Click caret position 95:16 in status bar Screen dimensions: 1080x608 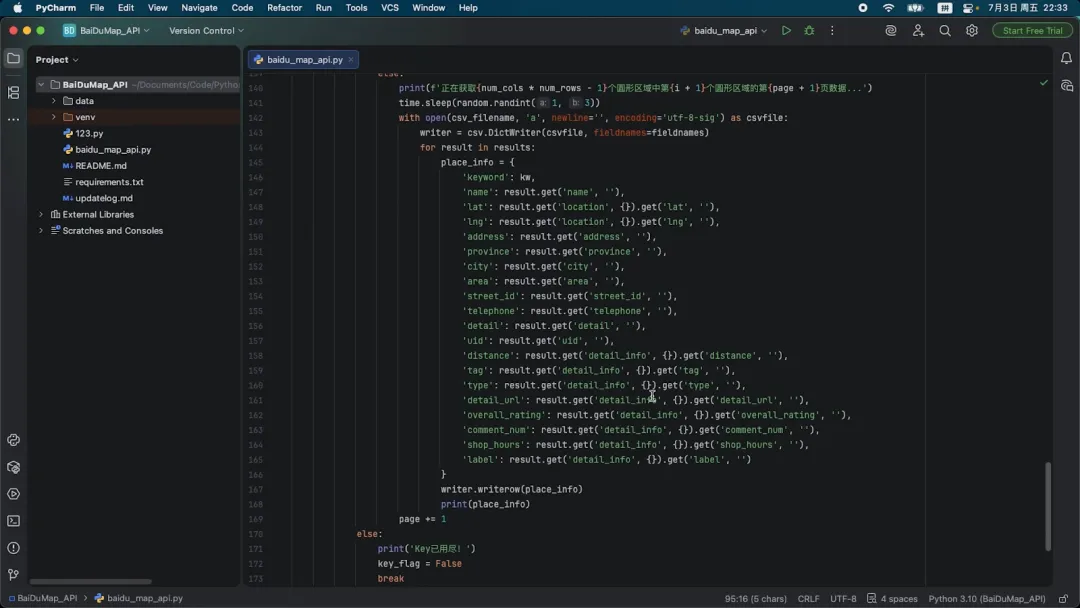click(x=755, y=598)
